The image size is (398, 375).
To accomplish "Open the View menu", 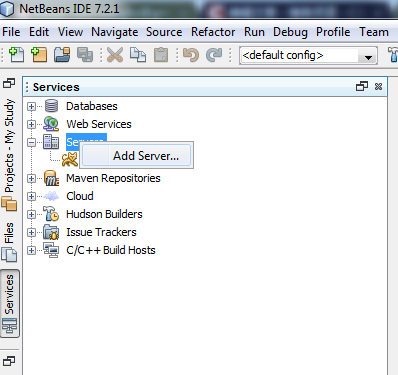I will click(x=70, y=32).
